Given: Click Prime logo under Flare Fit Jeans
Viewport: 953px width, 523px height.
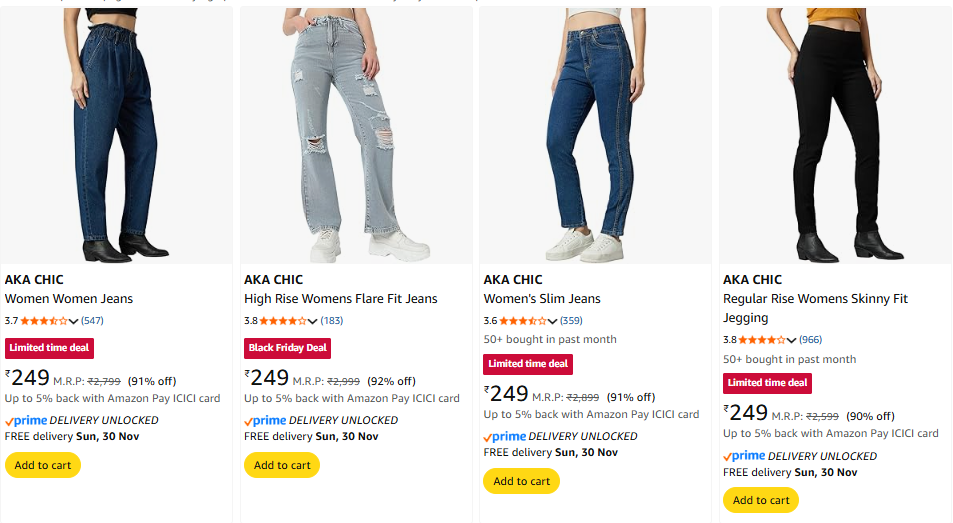Looking at the screenshot, I should 265,420.
